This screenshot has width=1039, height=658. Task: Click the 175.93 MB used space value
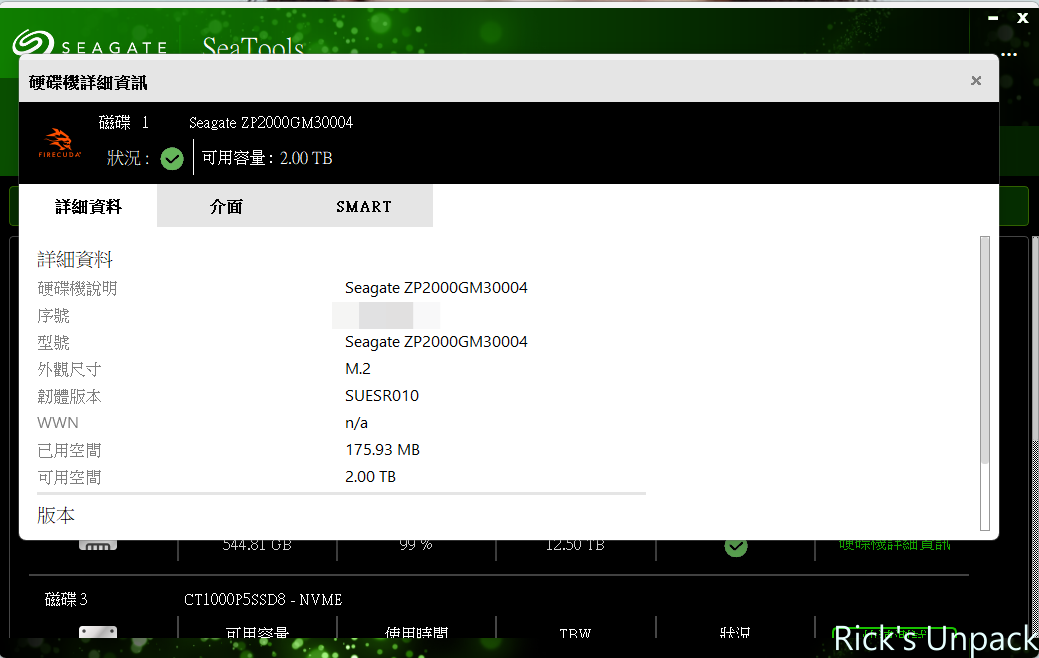(382, 450)
